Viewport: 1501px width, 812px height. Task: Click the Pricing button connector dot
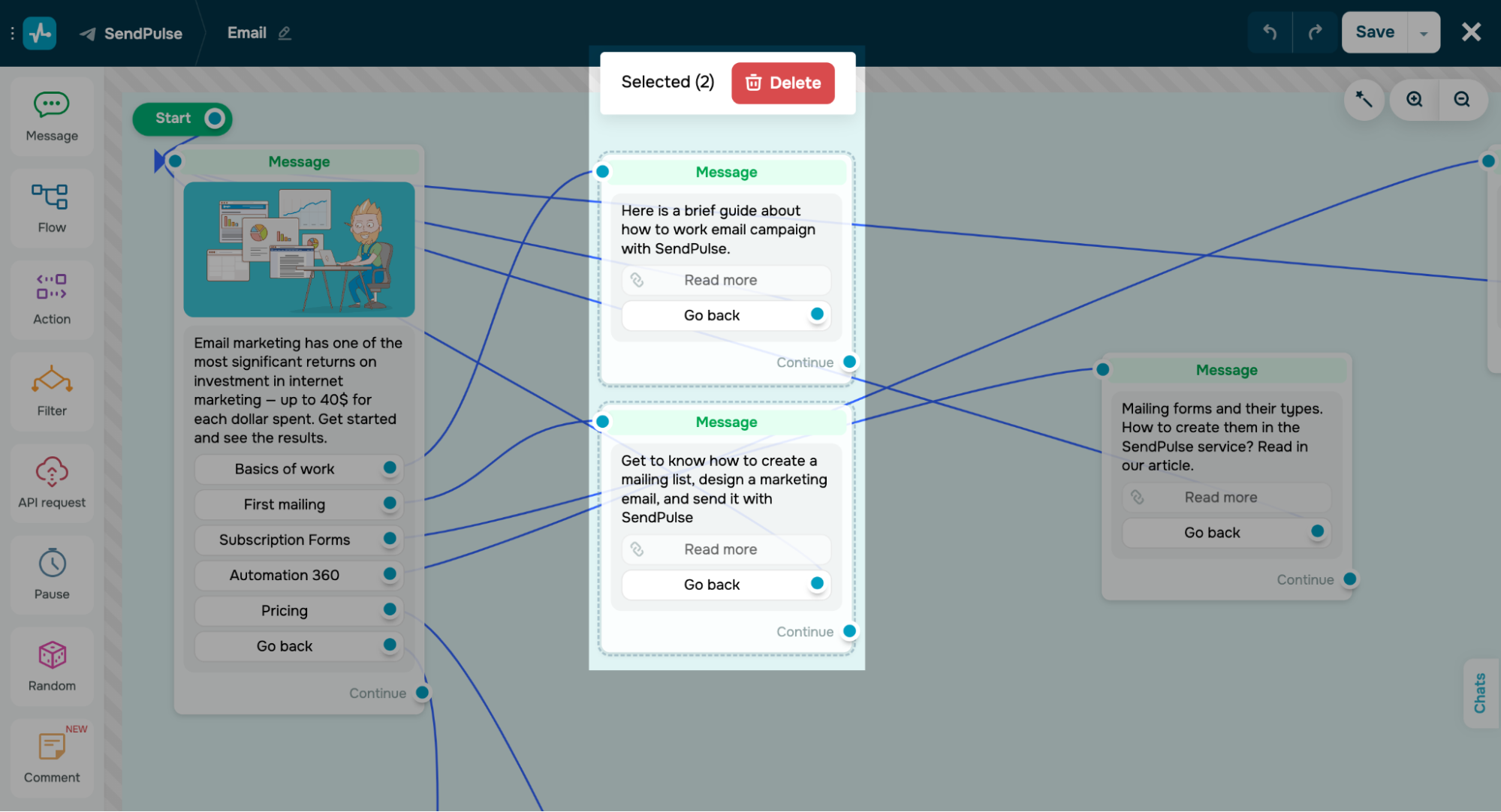[390, 609]
